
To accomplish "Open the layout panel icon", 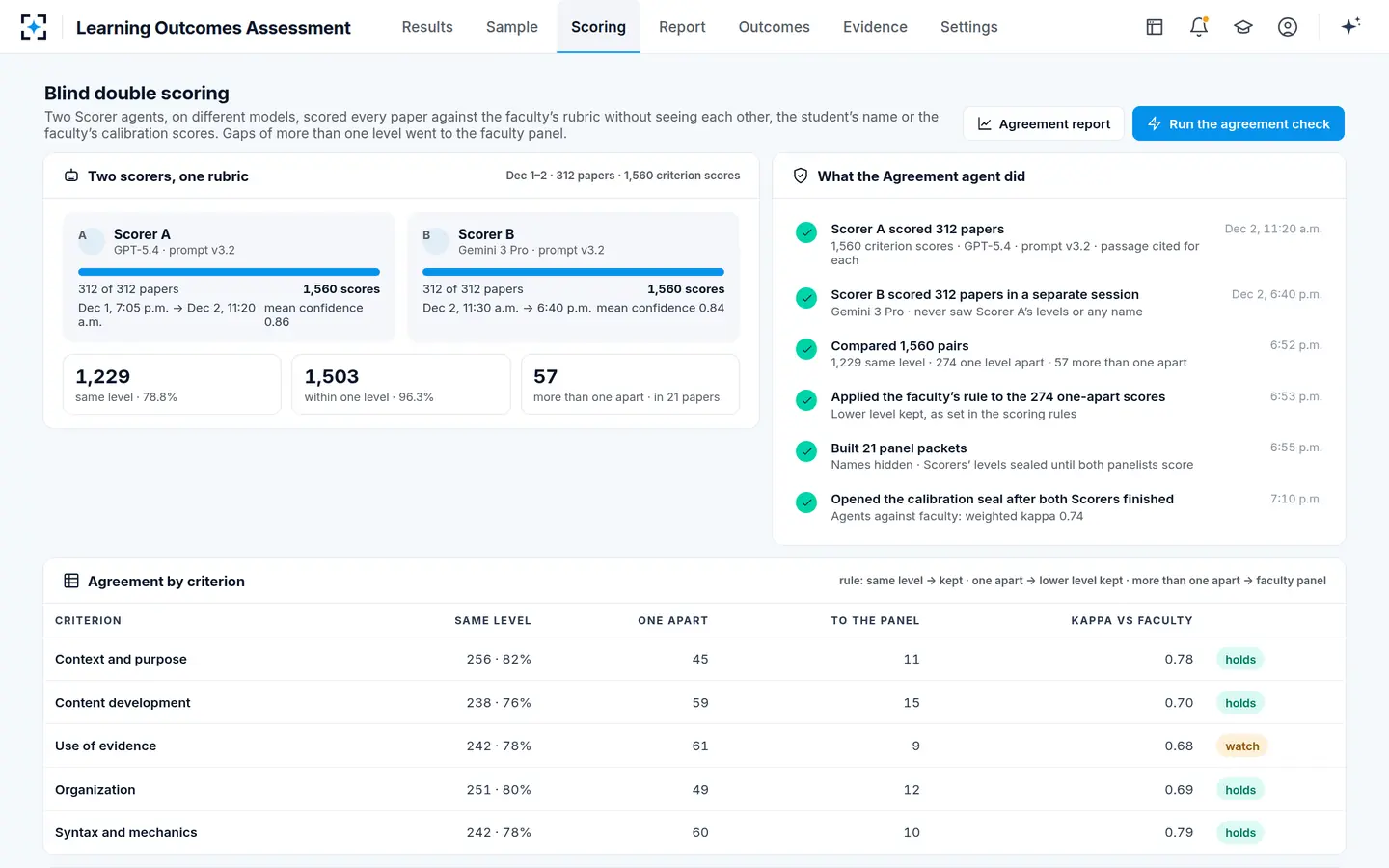I will tap(1155, 27).
